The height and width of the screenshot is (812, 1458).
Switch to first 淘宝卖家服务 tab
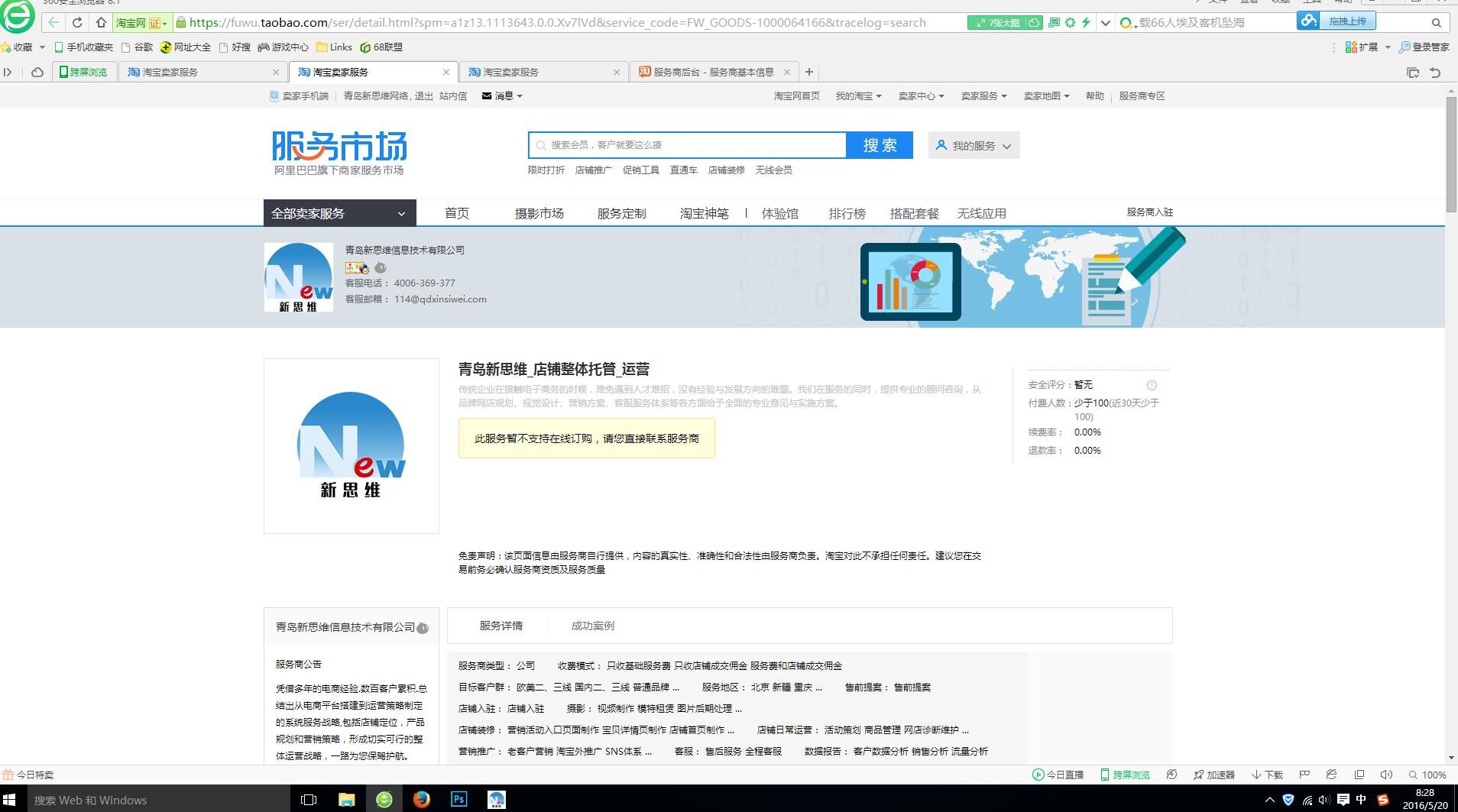(x=202, y=72)
